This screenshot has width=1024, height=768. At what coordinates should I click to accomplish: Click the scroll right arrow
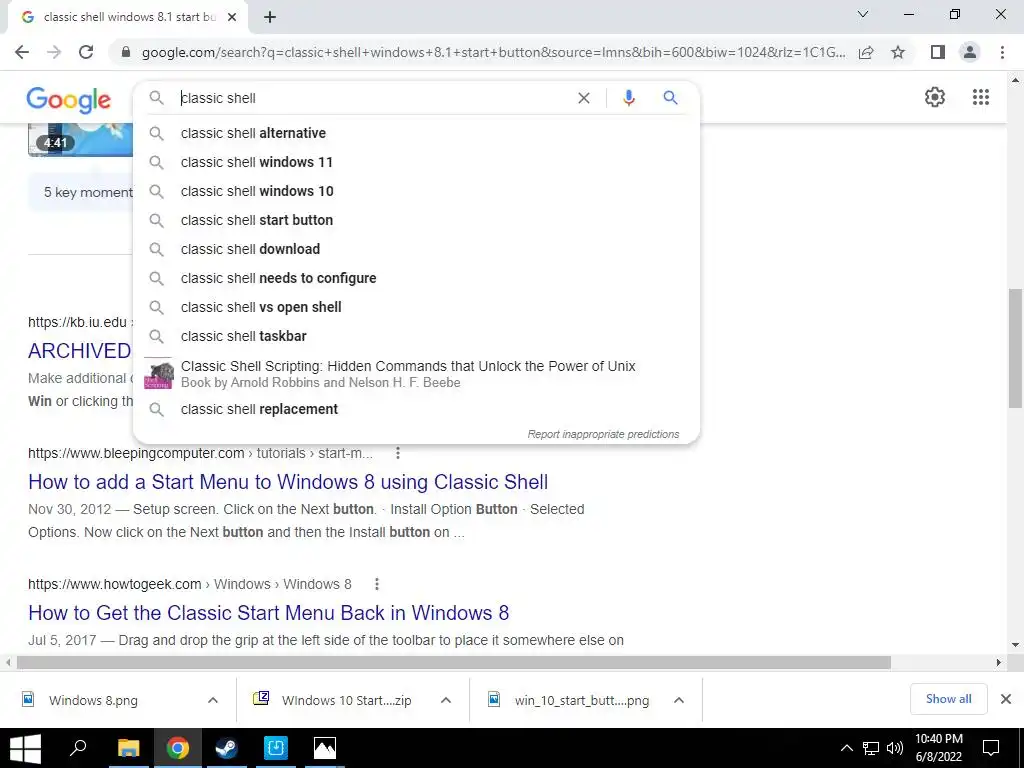(999, 663)
